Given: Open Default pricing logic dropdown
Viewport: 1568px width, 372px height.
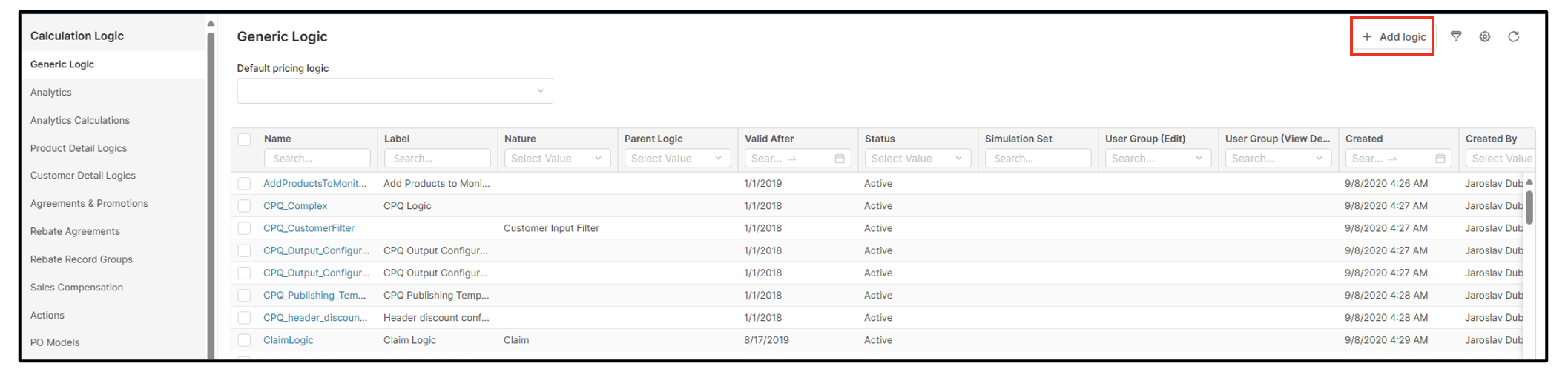Looking at the screenshot, I should 395,91.
